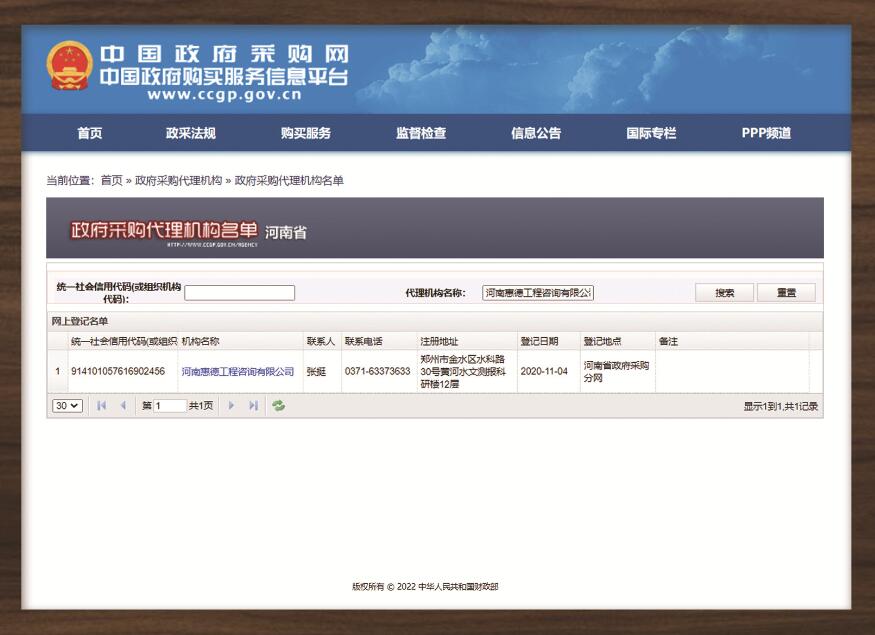Open 监督检查 navigation item
Screen dimensions: 875x635
(421, 133)
